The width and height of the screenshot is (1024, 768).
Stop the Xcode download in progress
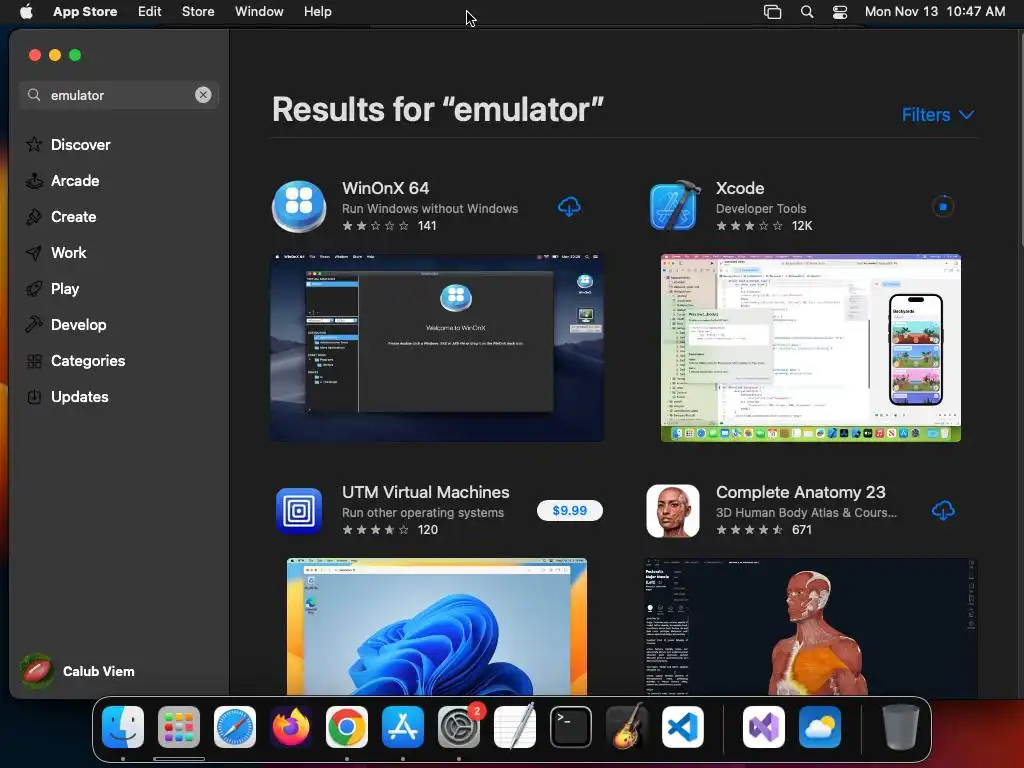(x=942, y=206)
